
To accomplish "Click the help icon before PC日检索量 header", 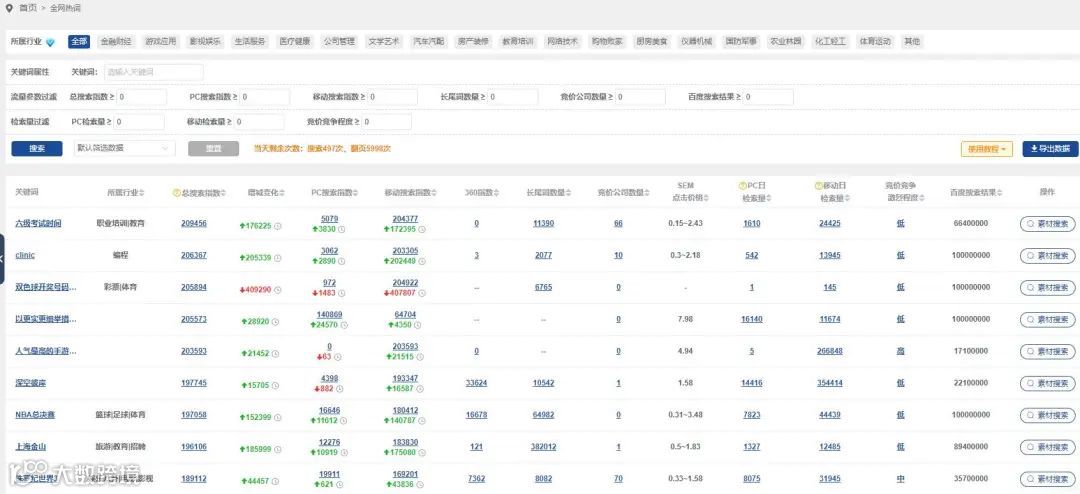I will click(742, 185).
